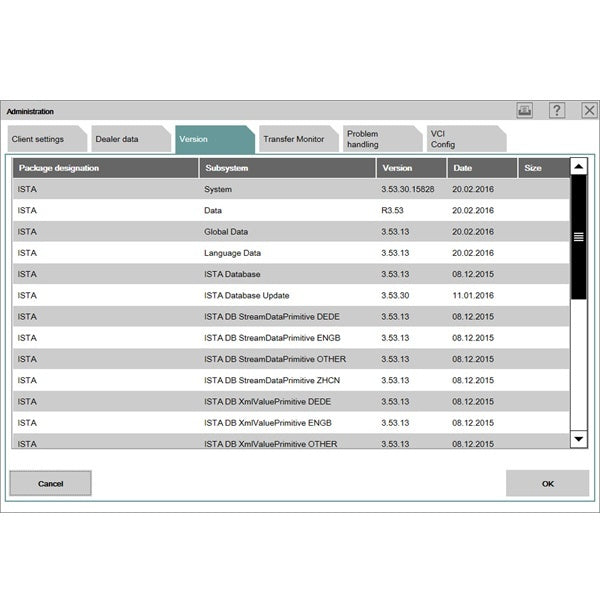
Task: Click ISTA package cell in Language Data row
Action: [27, 253]
